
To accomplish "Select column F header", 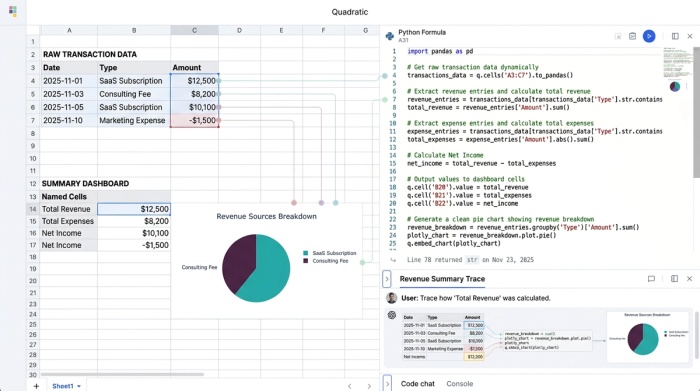I will point(323,30).
